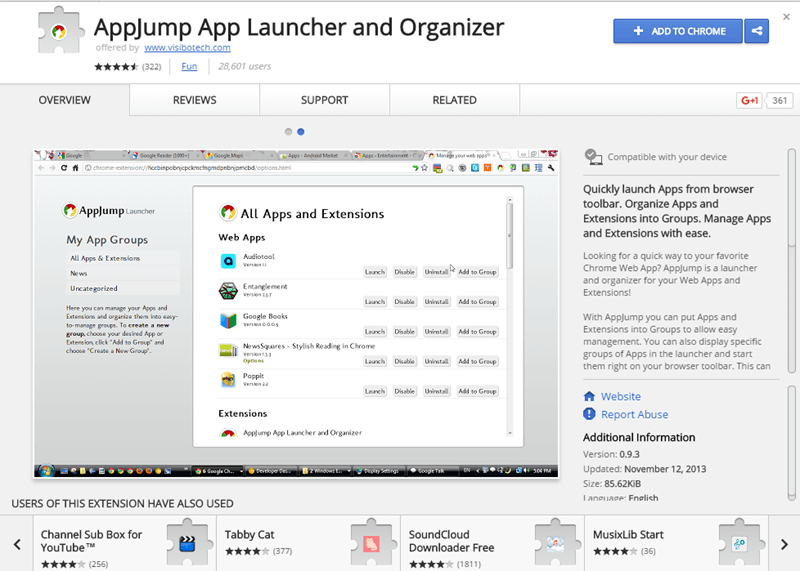The height and width of the screenshot is (571, 800).
Task: Open SoundCloud Downloader Free card
Action: click(x=492, y=543)
